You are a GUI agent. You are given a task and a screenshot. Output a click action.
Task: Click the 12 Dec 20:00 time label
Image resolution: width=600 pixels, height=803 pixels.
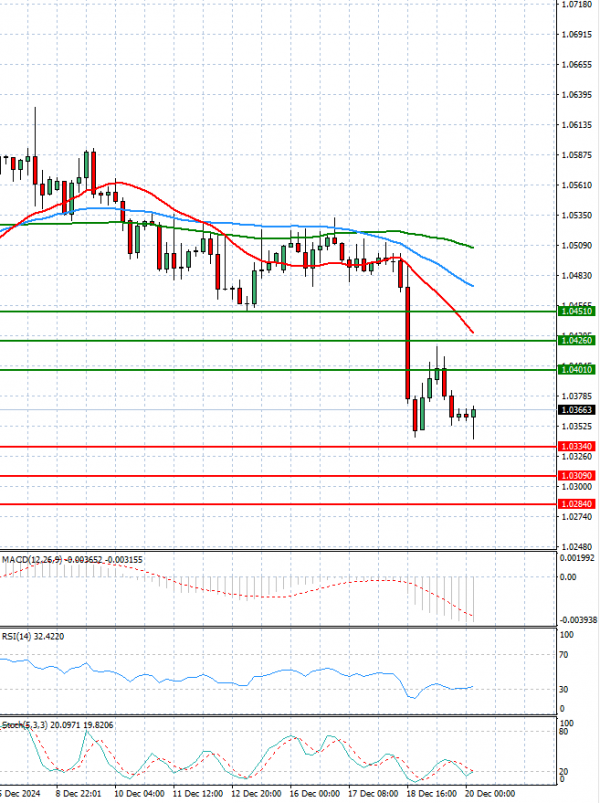(255, 794)
